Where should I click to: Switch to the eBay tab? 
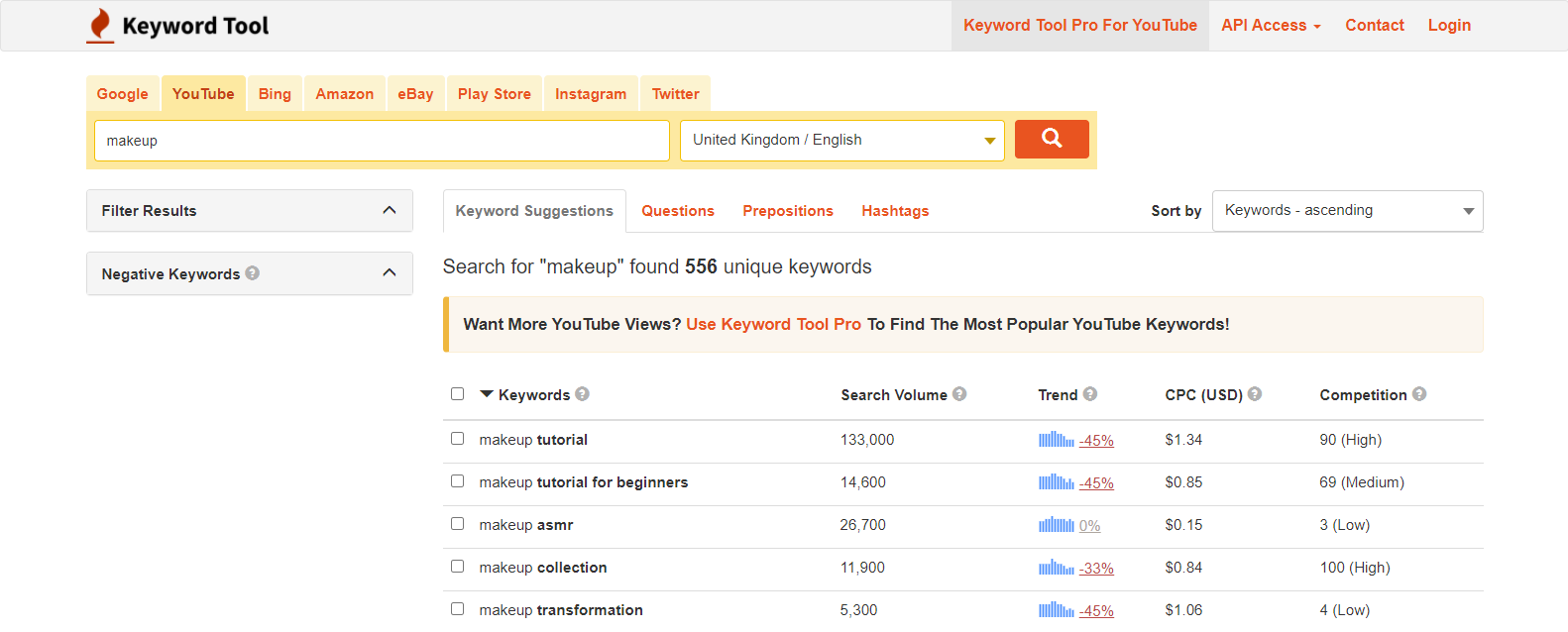coord(415,93)
